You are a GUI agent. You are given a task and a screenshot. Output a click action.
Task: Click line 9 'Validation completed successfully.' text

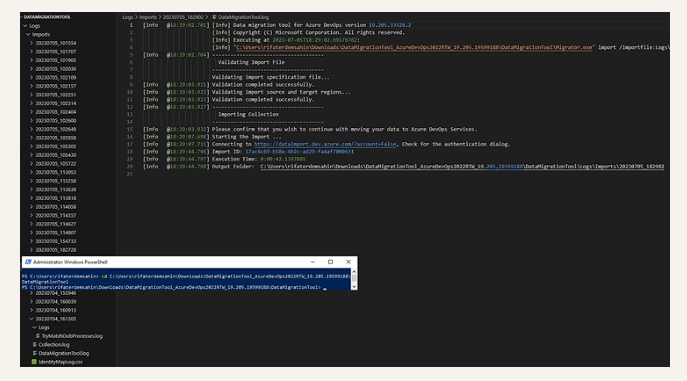coord(263,85)
